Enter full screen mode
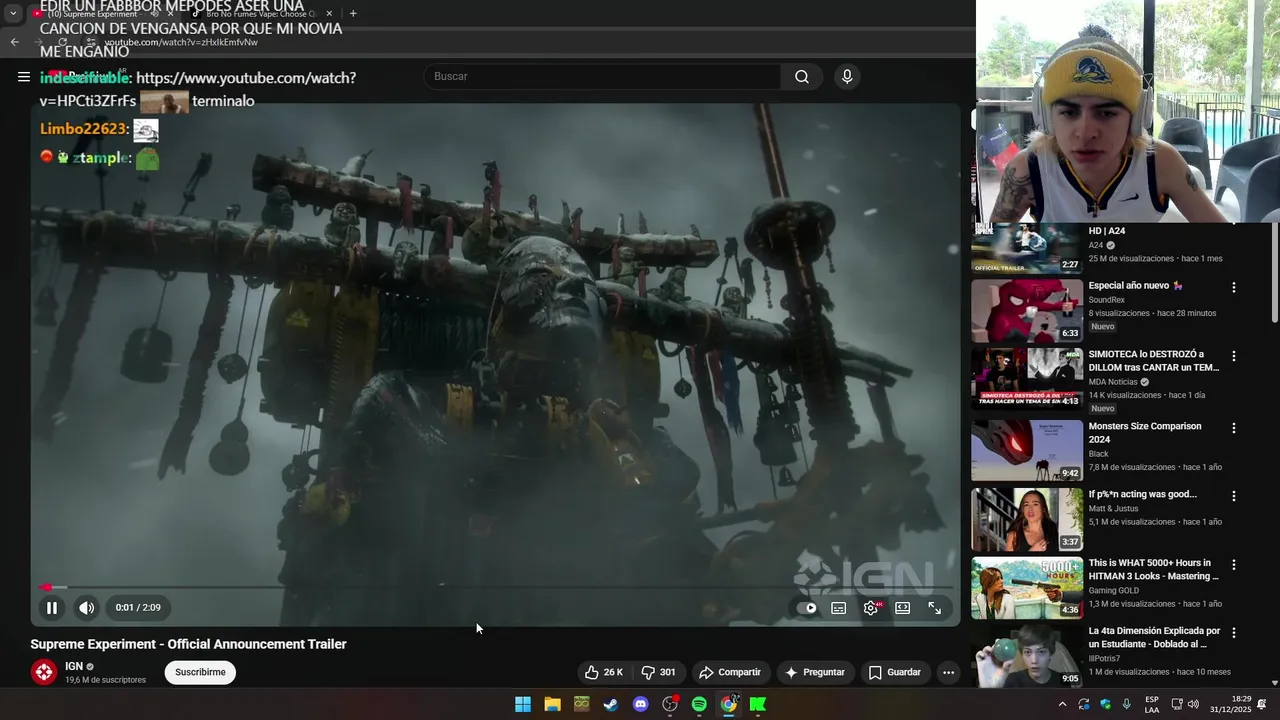The width and height of the screenshot is (1280, 720). point(935,608)
